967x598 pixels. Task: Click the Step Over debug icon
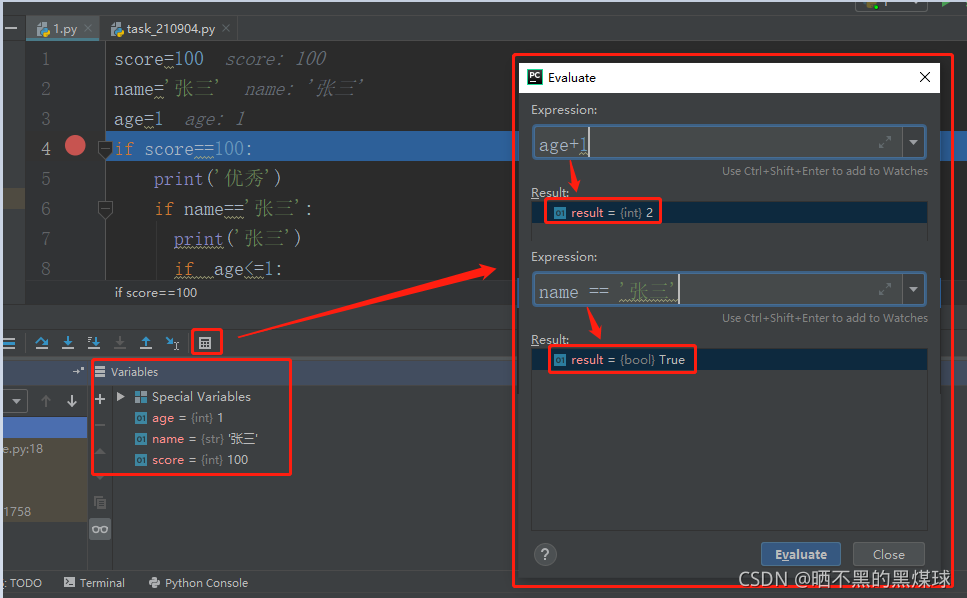(42, 343)
